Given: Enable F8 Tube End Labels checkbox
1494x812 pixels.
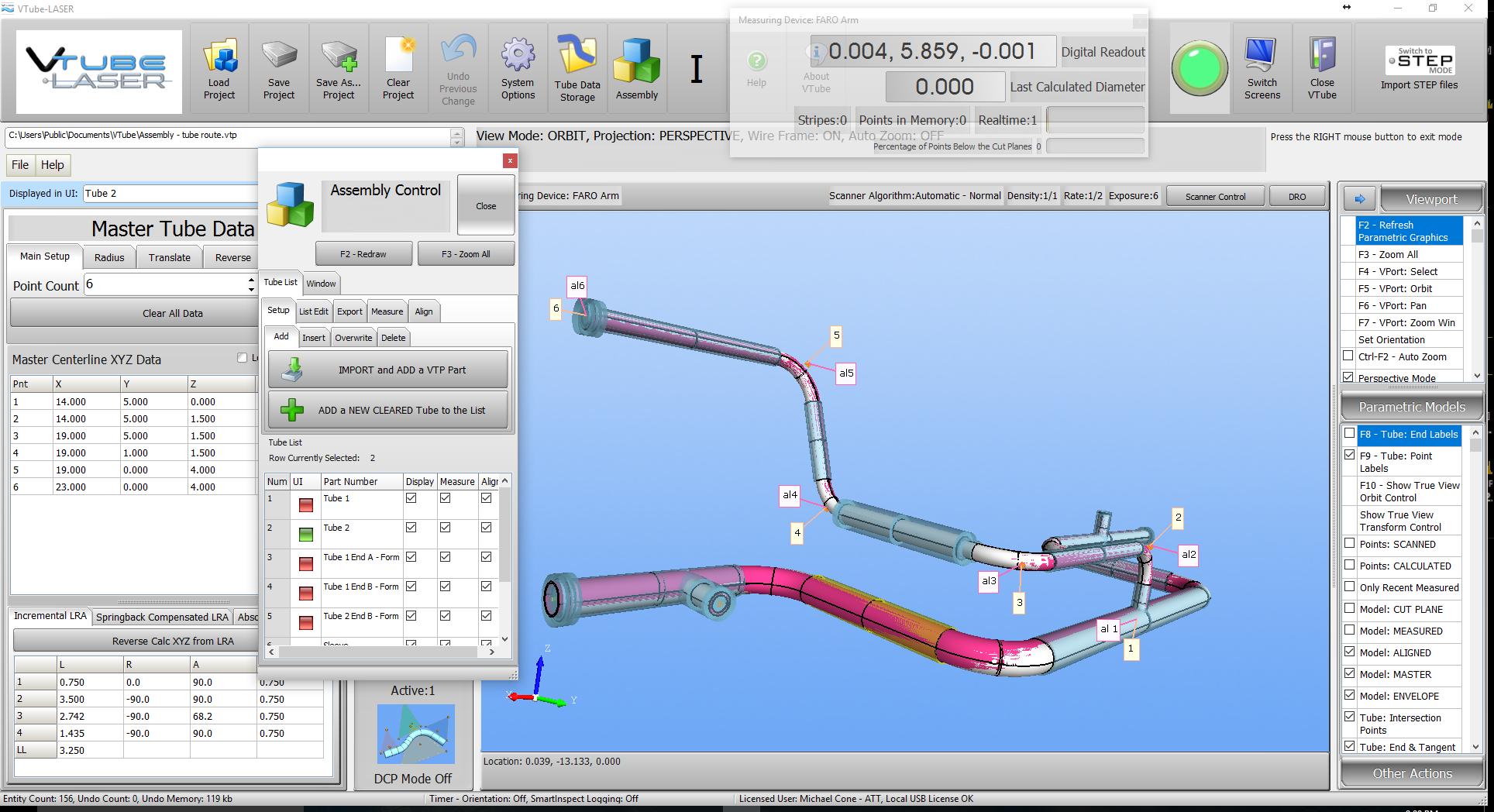Looking at the screenshot, I should click(x=1350, y=434).
